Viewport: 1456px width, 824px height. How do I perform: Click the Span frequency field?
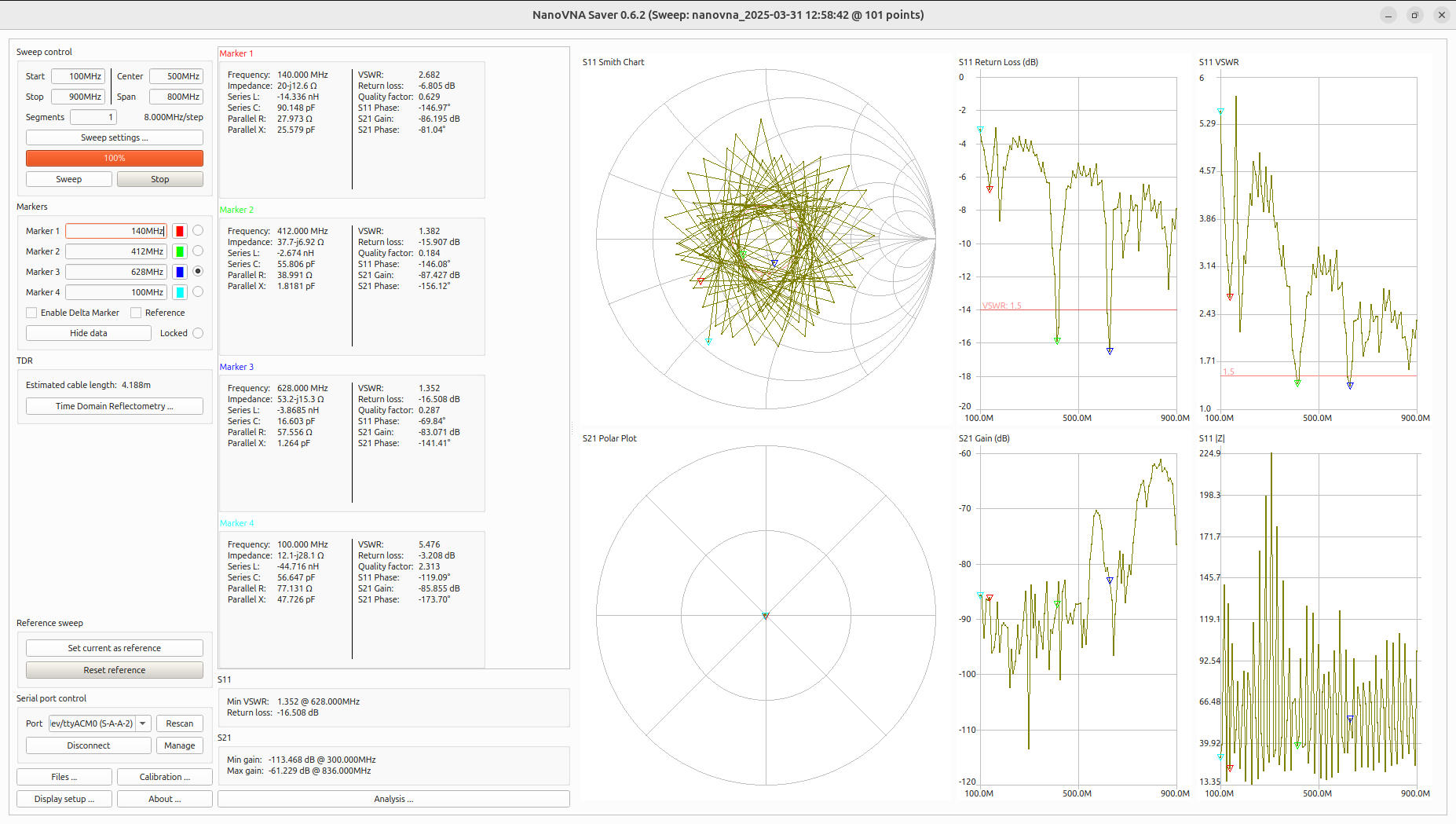(x=176, y=97)
